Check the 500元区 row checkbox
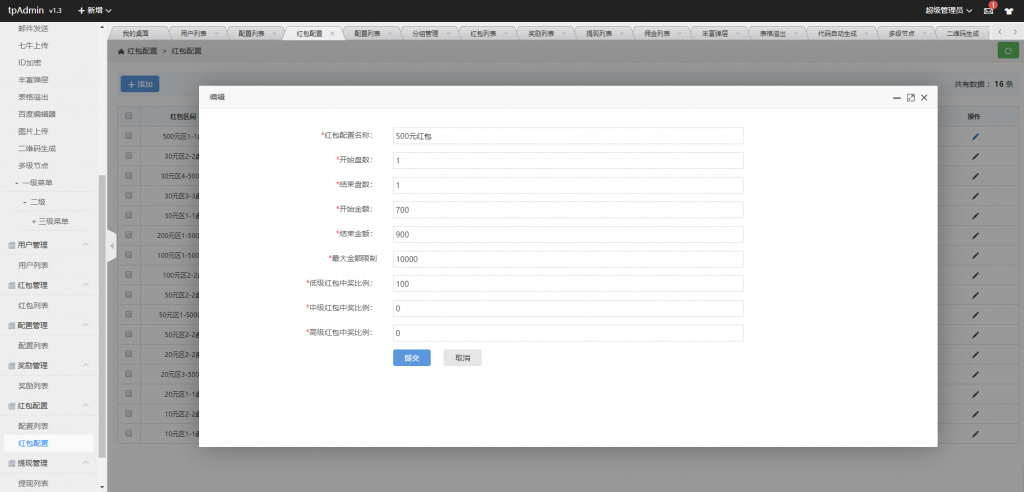This screenshot has width=1024, height=492. [128, 136]
